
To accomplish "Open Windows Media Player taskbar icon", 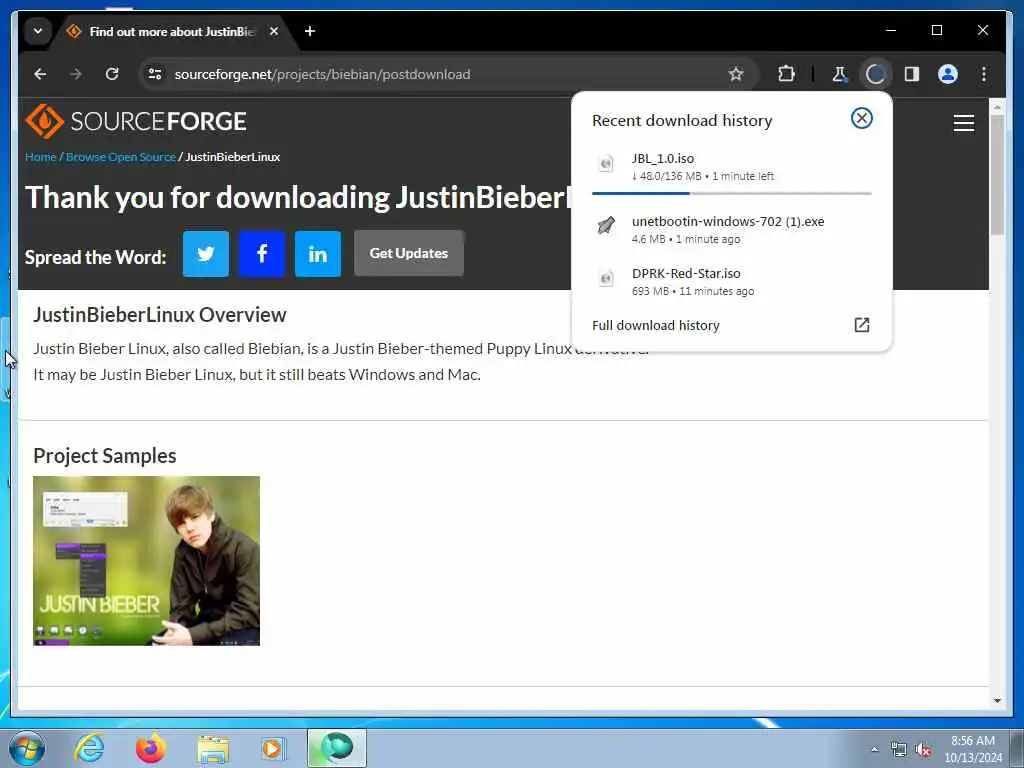I will [272, 748].
